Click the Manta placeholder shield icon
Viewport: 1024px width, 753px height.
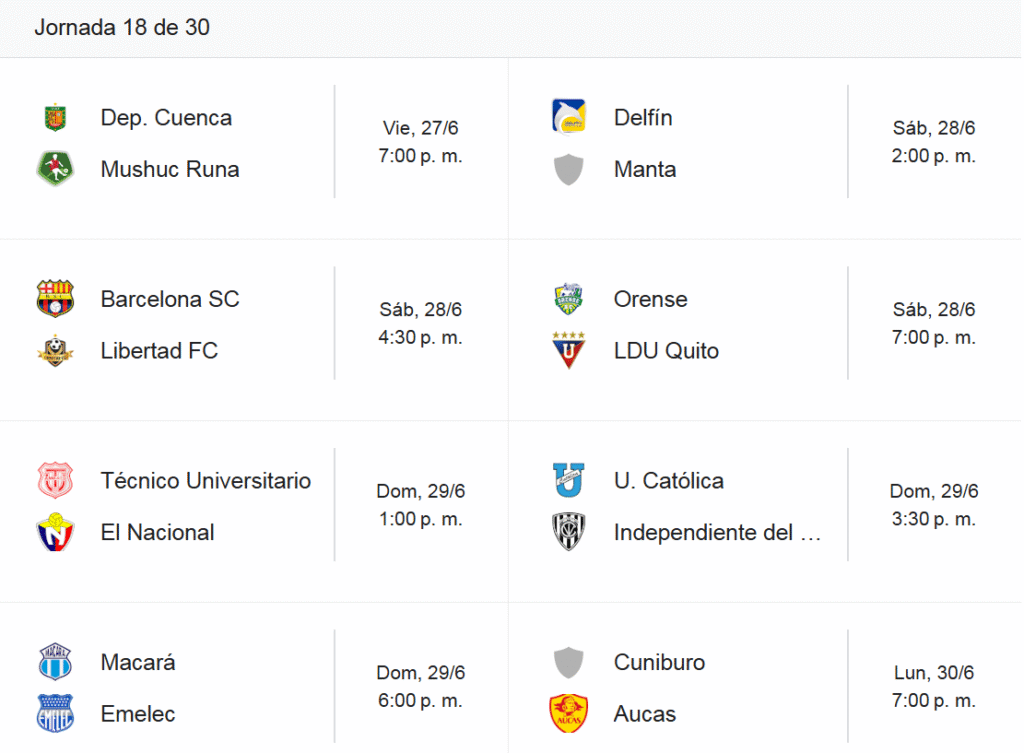[569, 169]
